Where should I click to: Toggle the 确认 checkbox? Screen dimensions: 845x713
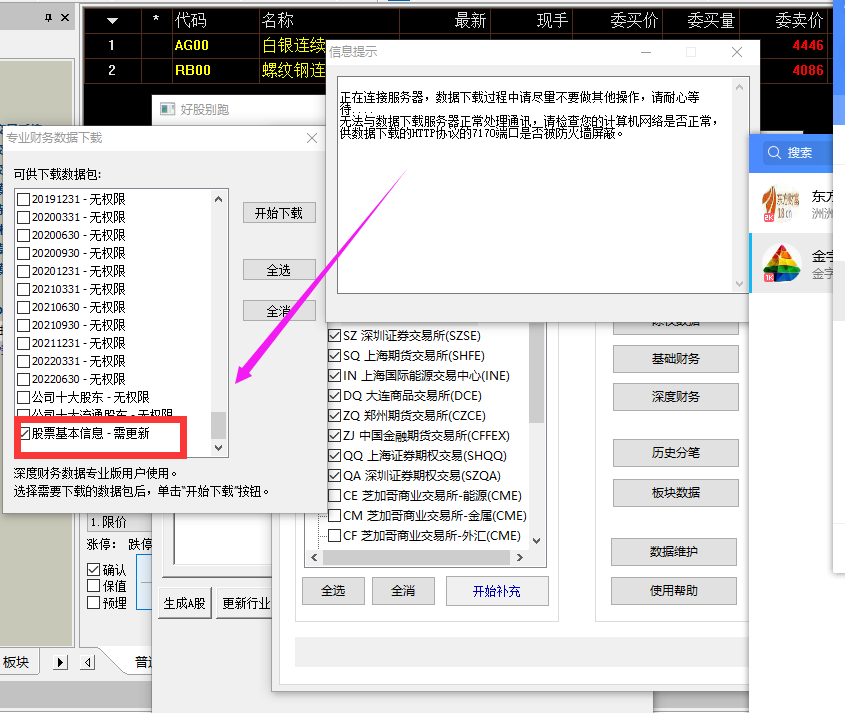tap(93, 570)
